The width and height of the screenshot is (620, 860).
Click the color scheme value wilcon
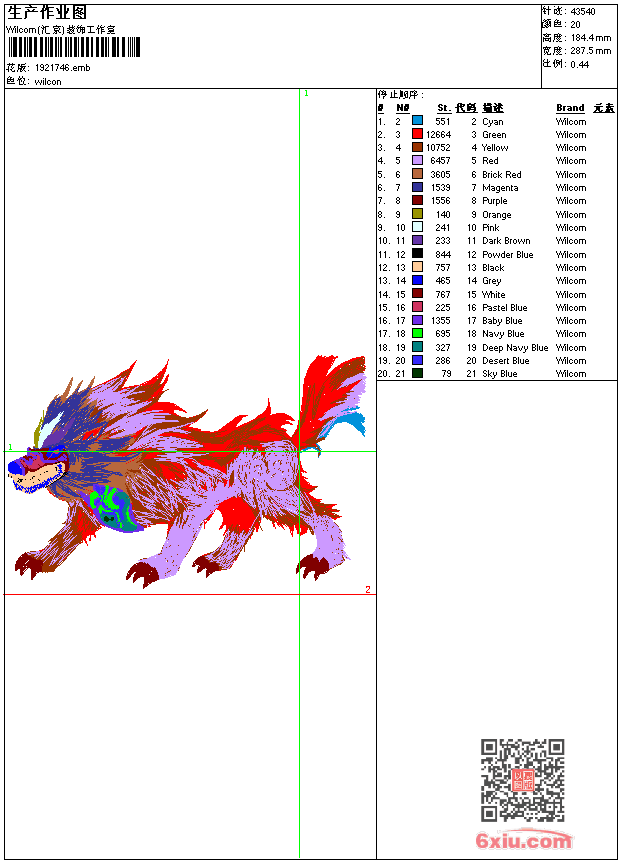pos(48,82)
